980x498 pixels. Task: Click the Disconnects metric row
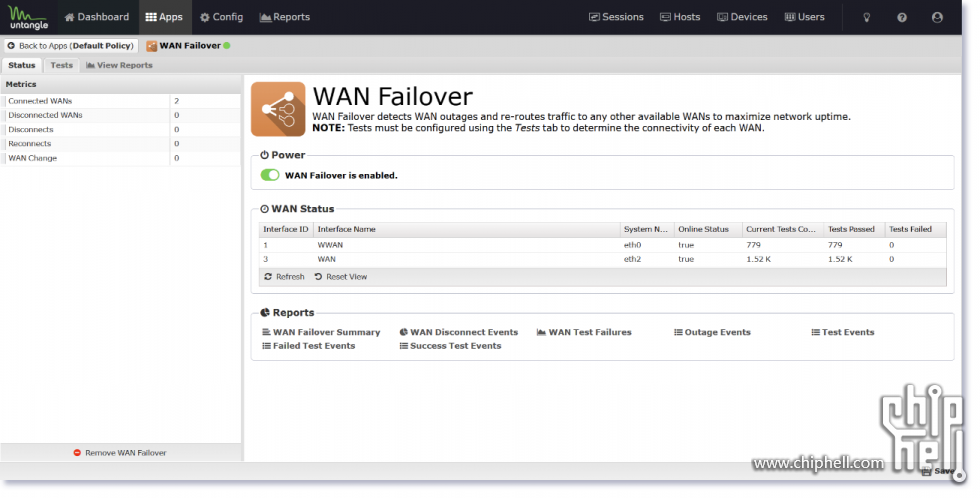coord(120,130)
